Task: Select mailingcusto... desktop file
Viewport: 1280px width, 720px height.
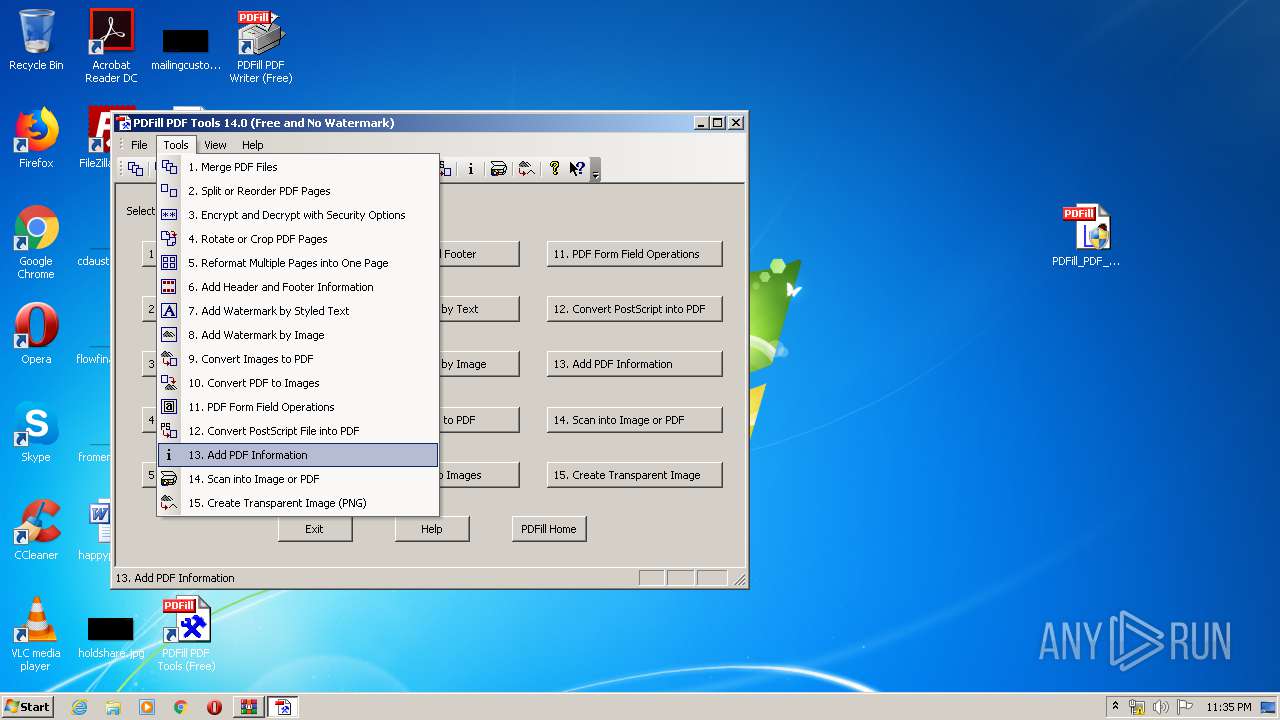Action: point(186,50)
